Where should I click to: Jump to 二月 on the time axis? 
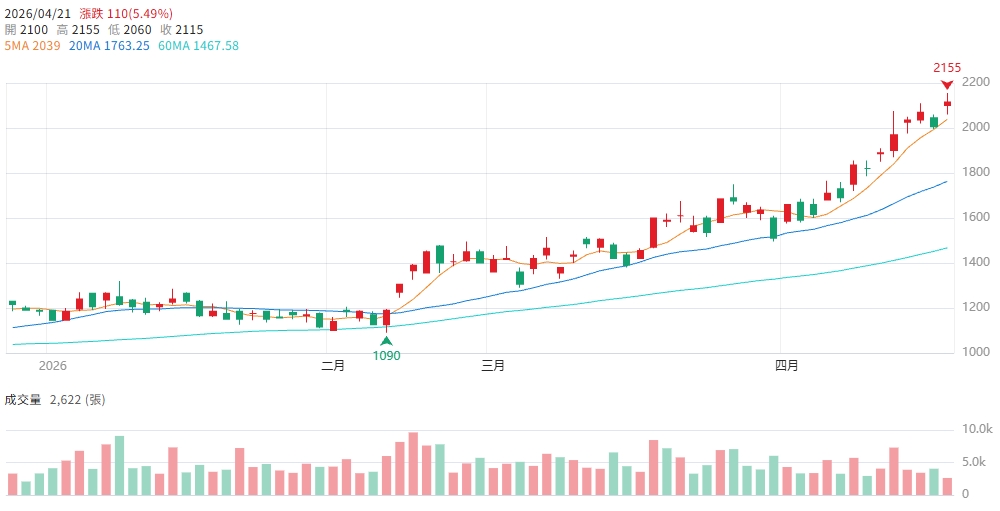tap(333, 366)
